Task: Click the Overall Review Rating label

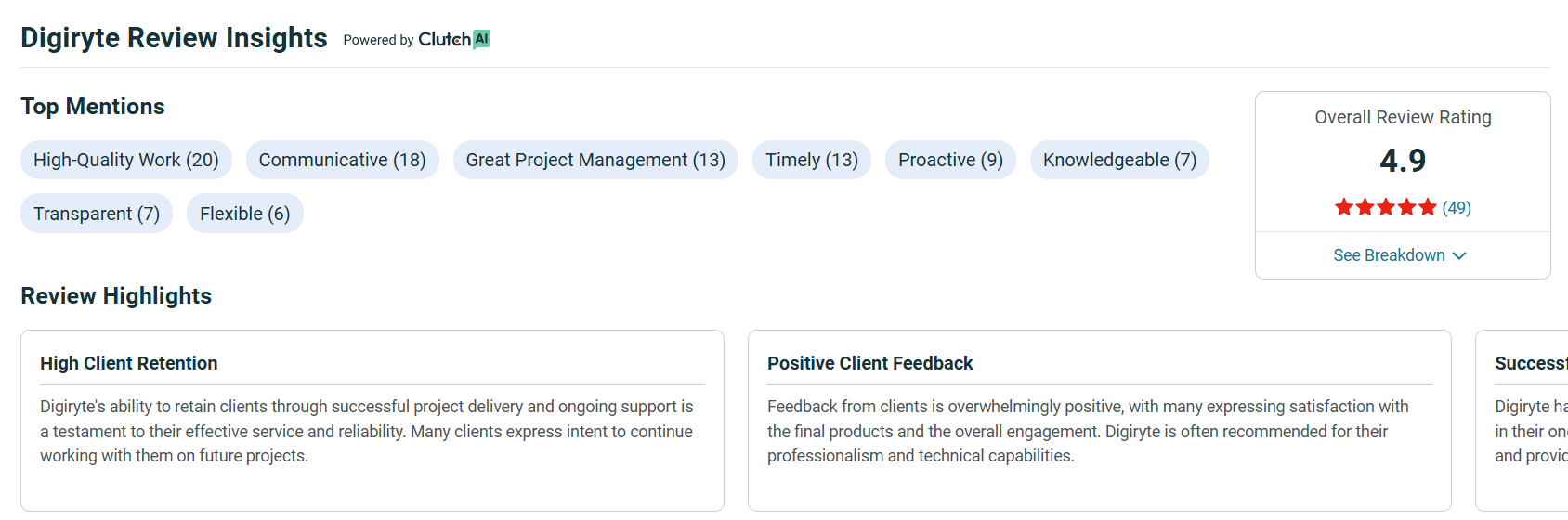Action: click(1403, 117)
